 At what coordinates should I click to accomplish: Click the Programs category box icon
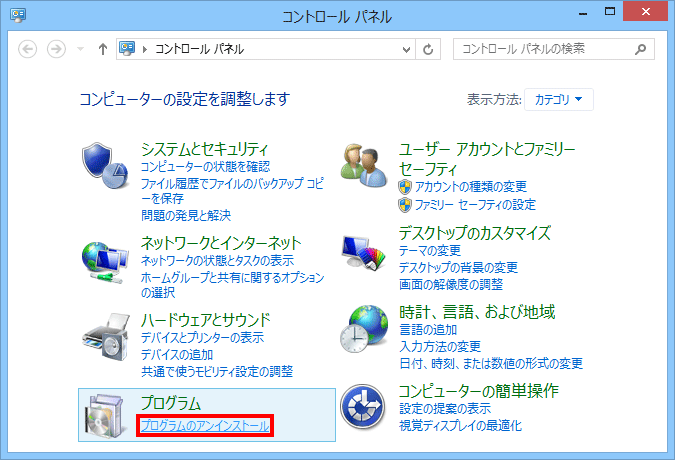(x=105, y=414)
